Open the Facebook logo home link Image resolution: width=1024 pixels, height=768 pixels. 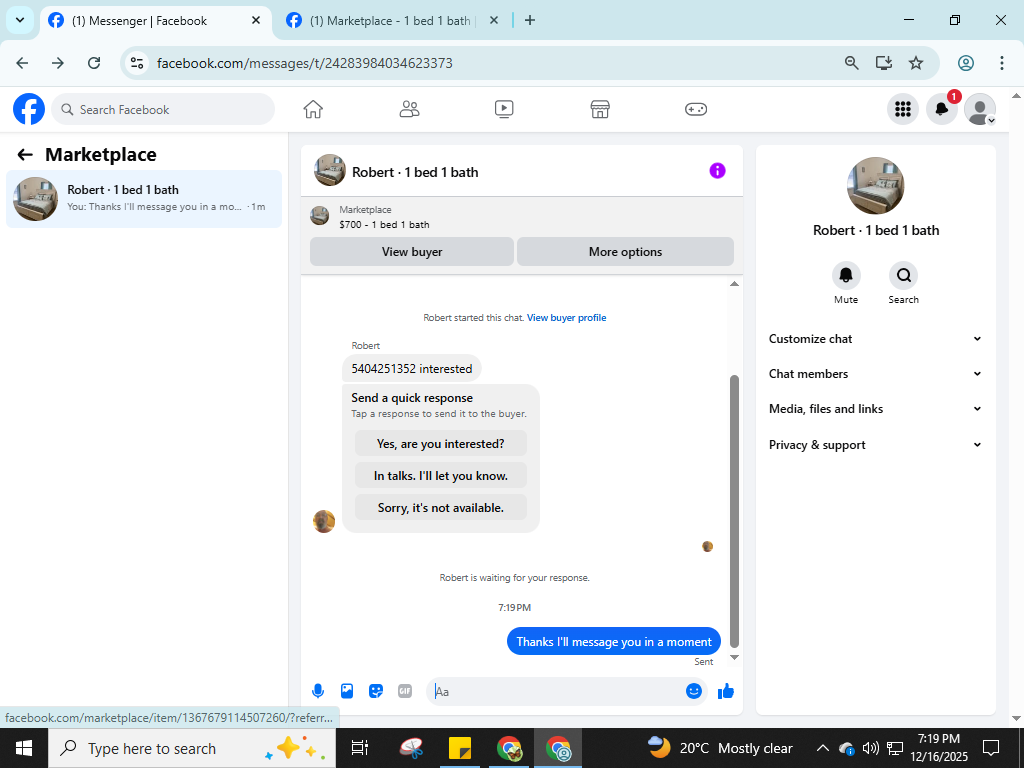(29, 109)
